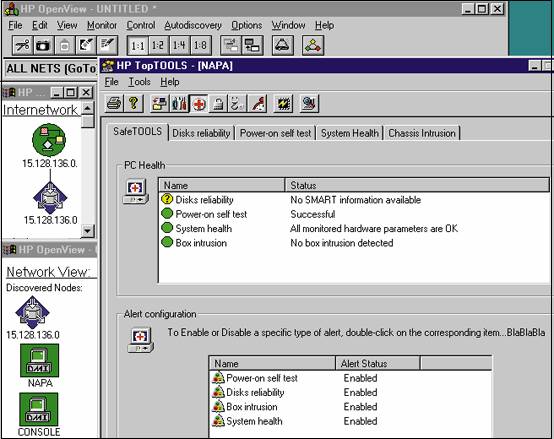Switch to the SafeTOOLS tab
Screen dimensions: 554x439
tap(137, 132)
